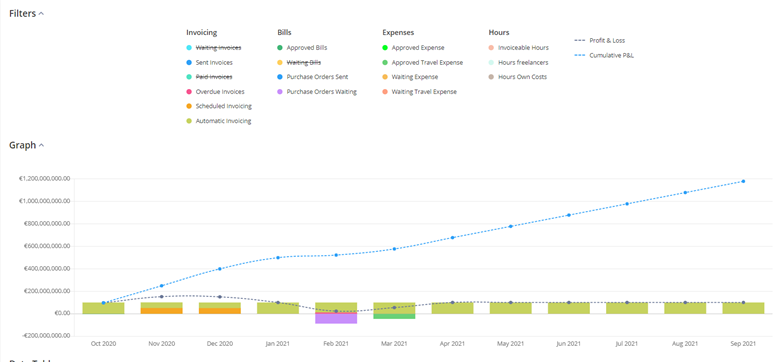This screenshot has width=782, height=362.
Task: Click the green Approved Bills legend dot
Action: click(280, 48)
